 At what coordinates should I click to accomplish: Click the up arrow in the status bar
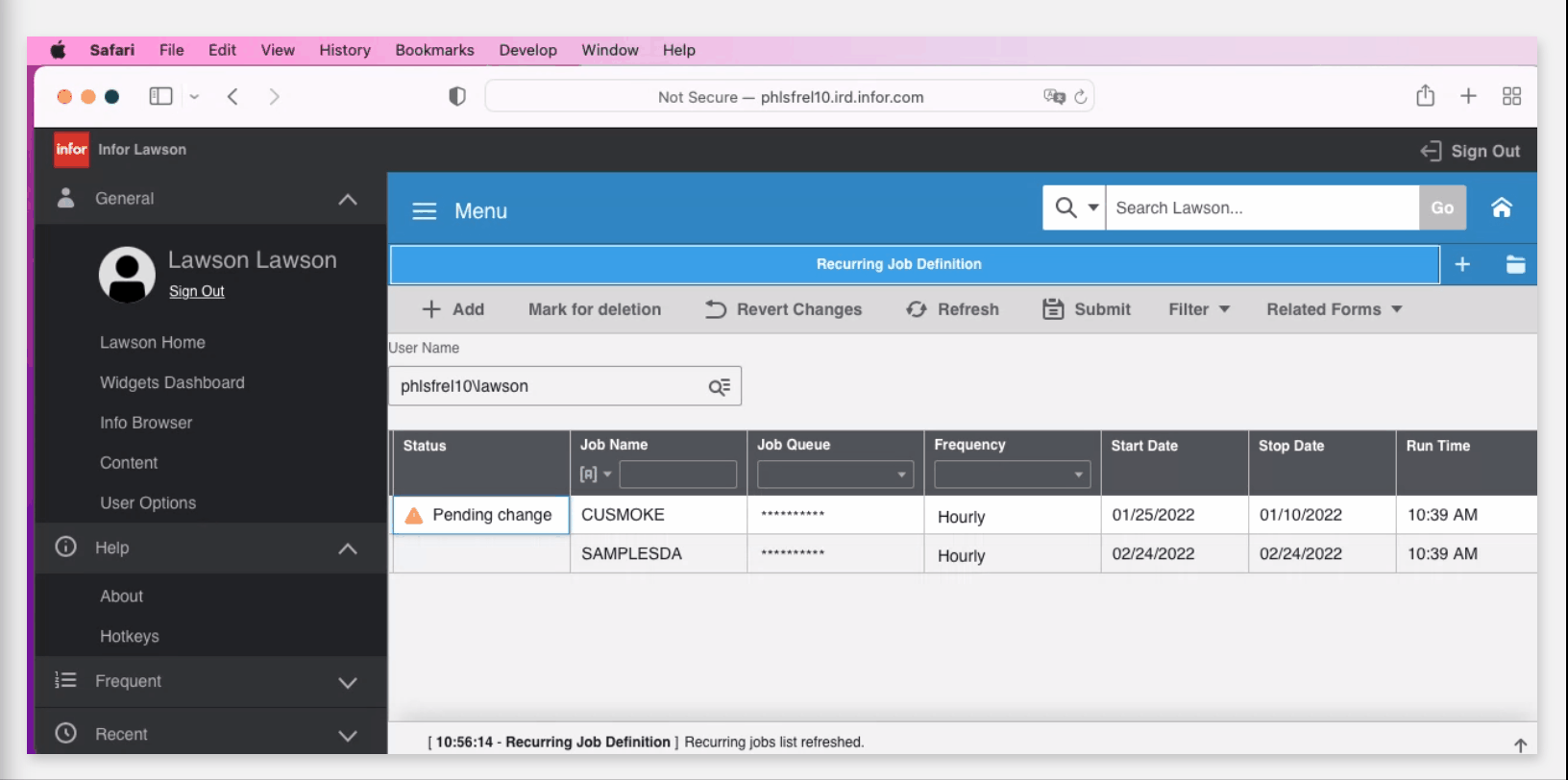[x=1520, y=744]
